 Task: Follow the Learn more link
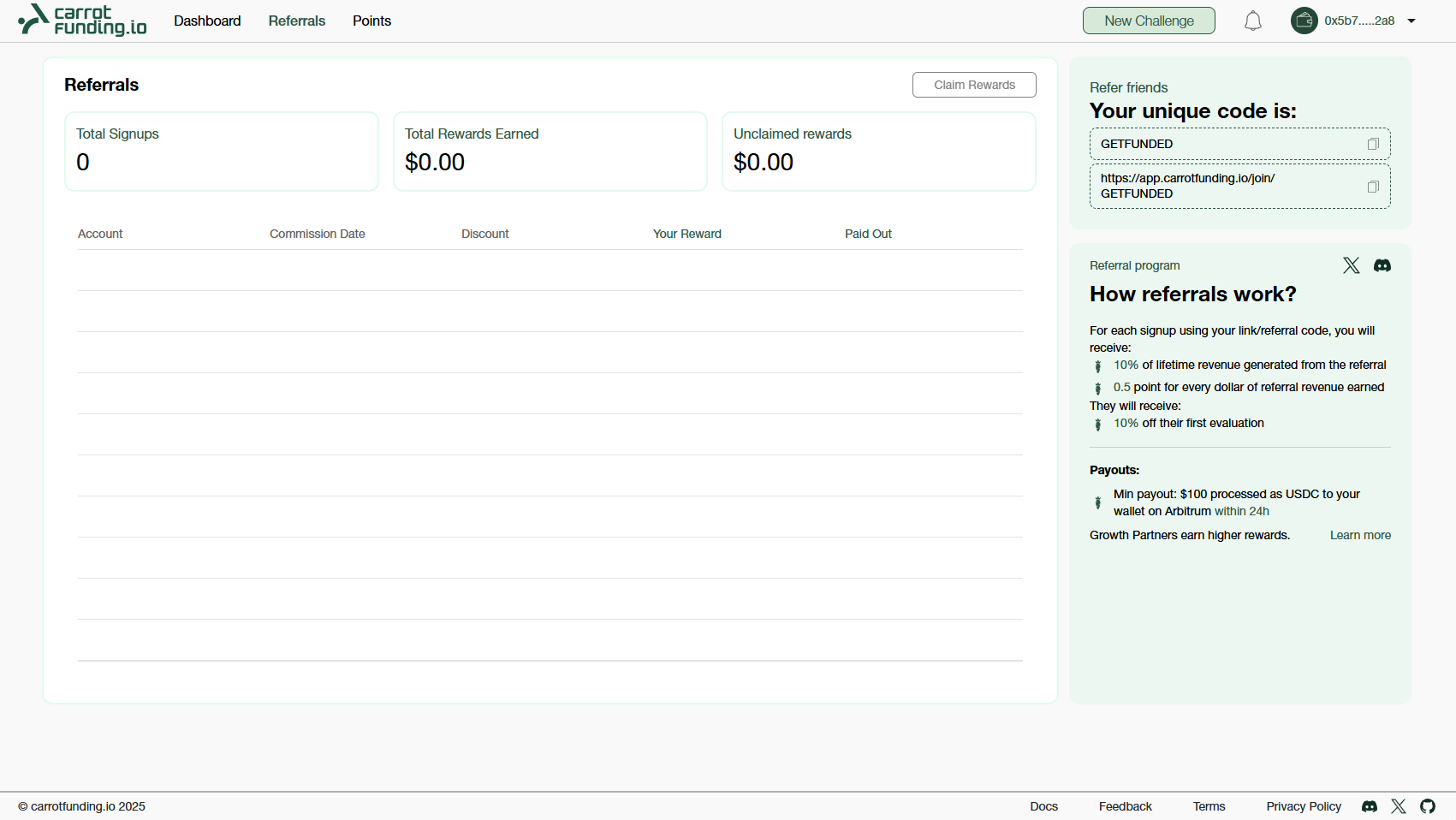tap(1360, 535)
